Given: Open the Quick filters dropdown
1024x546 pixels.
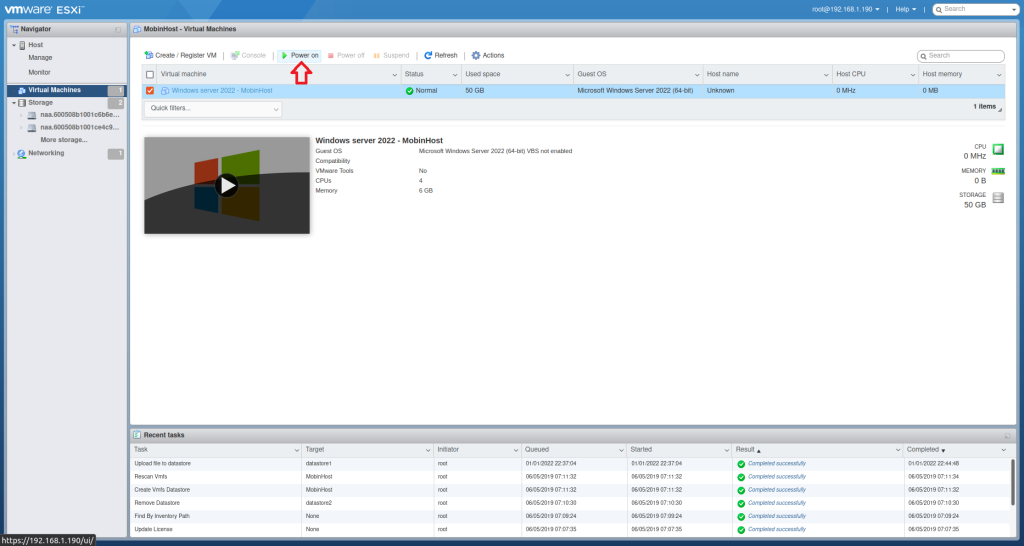Looking at the screenshot, I should click(213, 108).
